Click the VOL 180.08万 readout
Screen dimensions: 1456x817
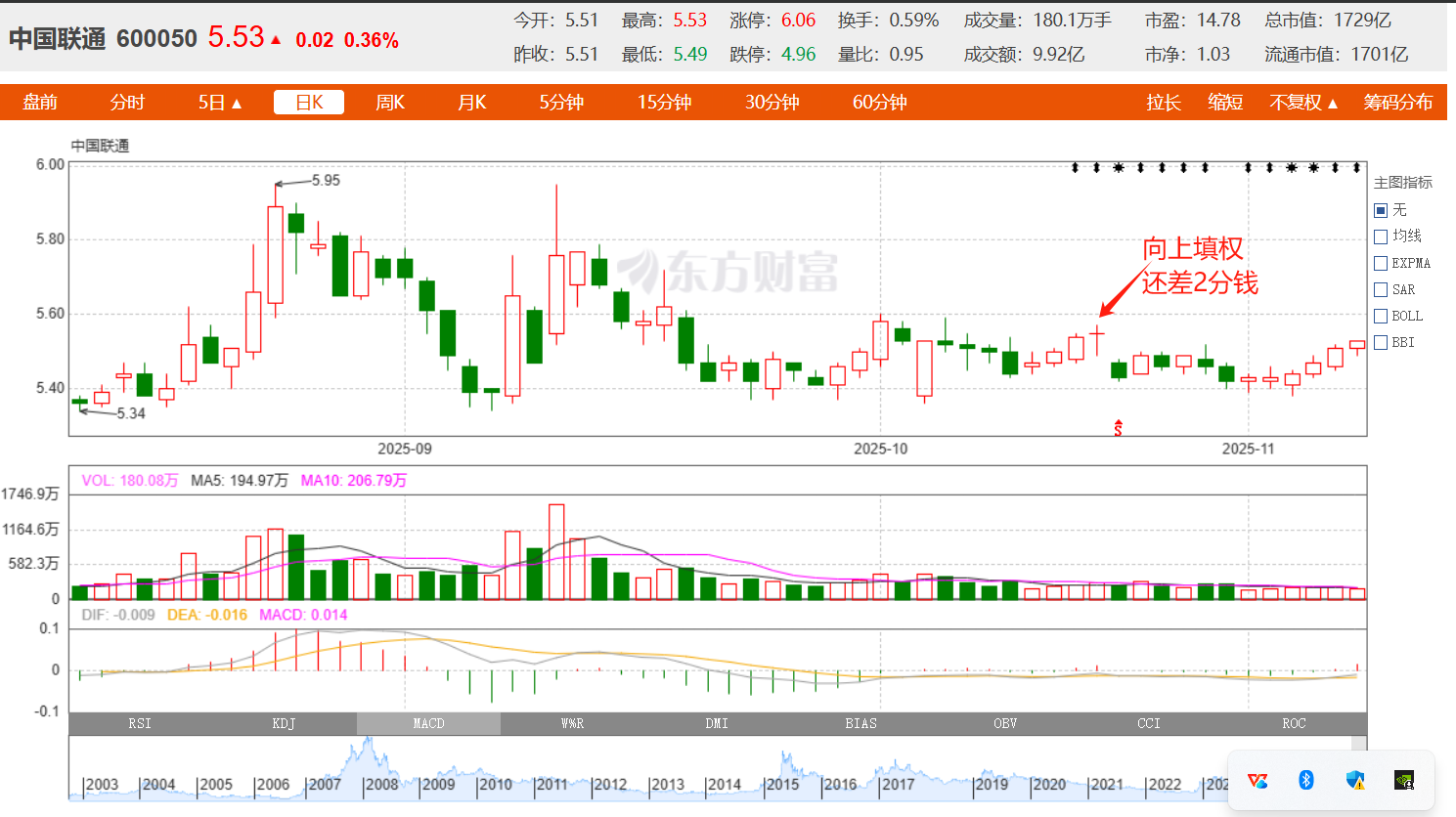click(x=130, y=480)
